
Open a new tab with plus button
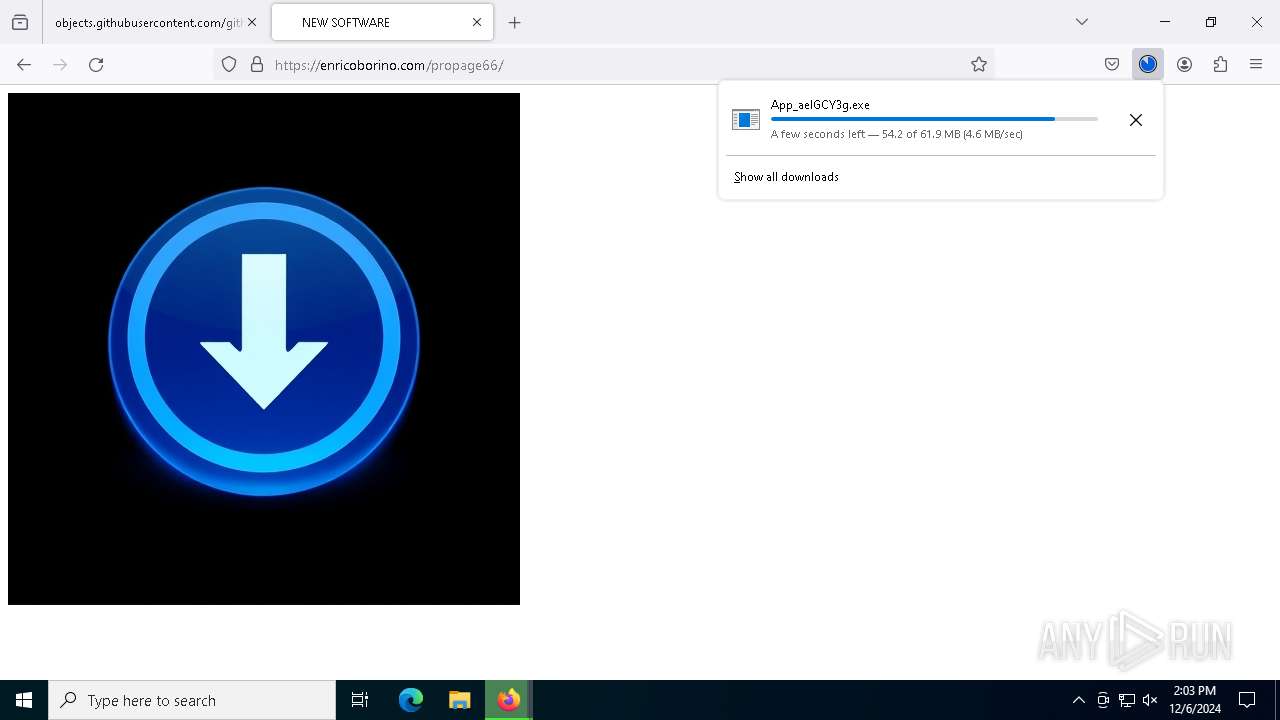point(515,22)
